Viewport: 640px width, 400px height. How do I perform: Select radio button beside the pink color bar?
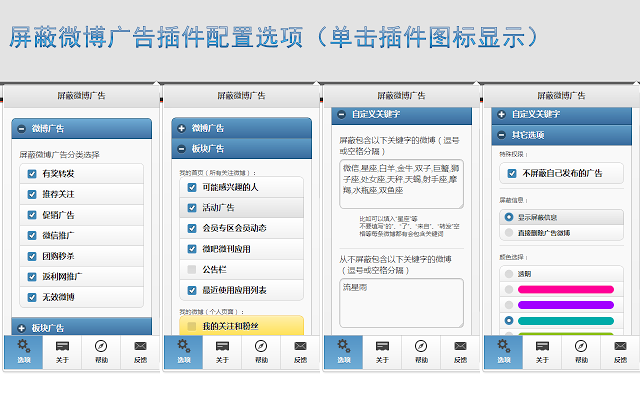(509, 289)
